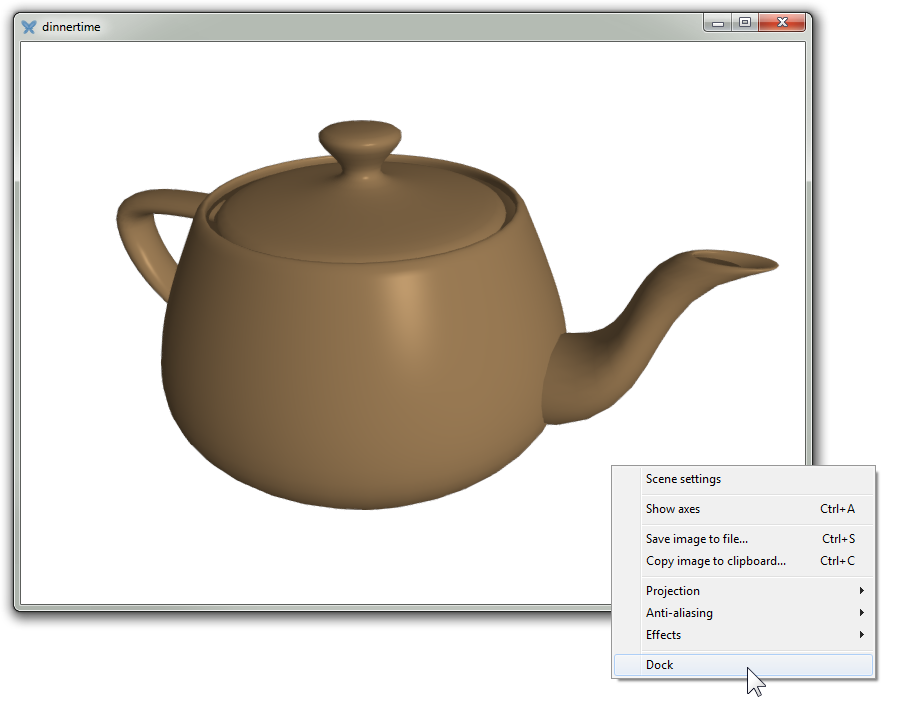The image size is (898, 703).
Task: Click the dinnertime app icon in title bar
Action: coord(29,27)
